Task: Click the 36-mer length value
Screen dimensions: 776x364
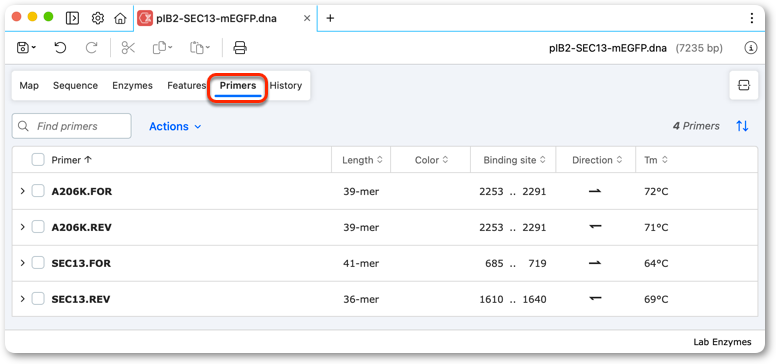Action: click(x=361, y=299)
